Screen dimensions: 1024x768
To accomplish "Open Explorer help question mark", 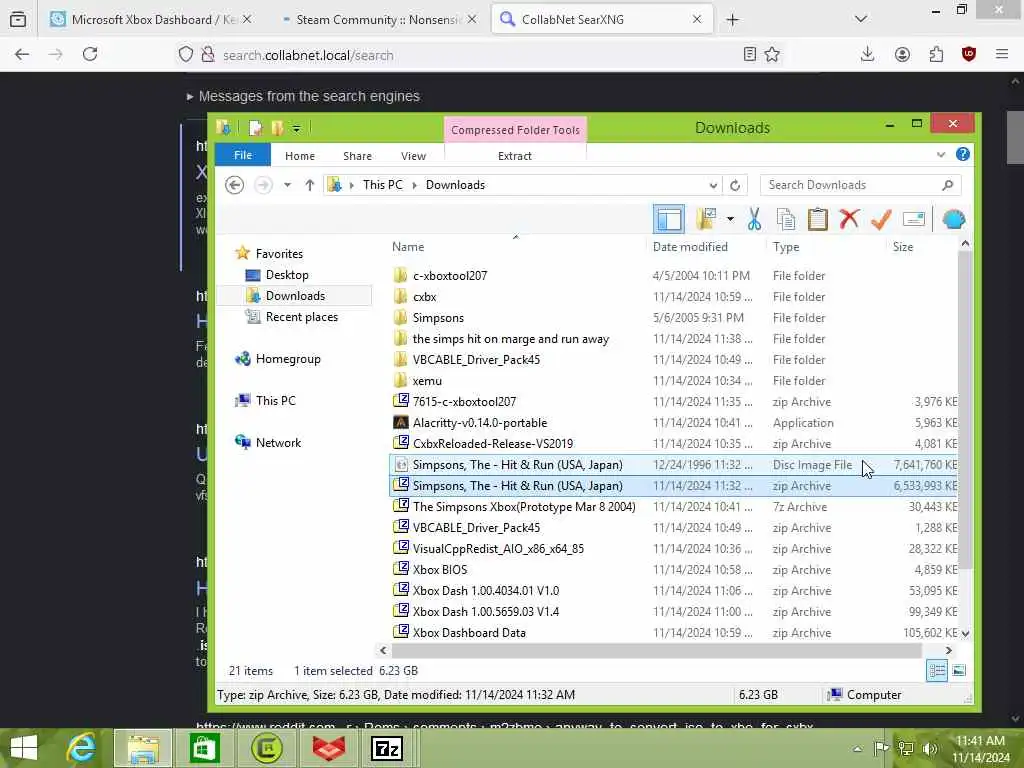I will (x=963, y=155).
